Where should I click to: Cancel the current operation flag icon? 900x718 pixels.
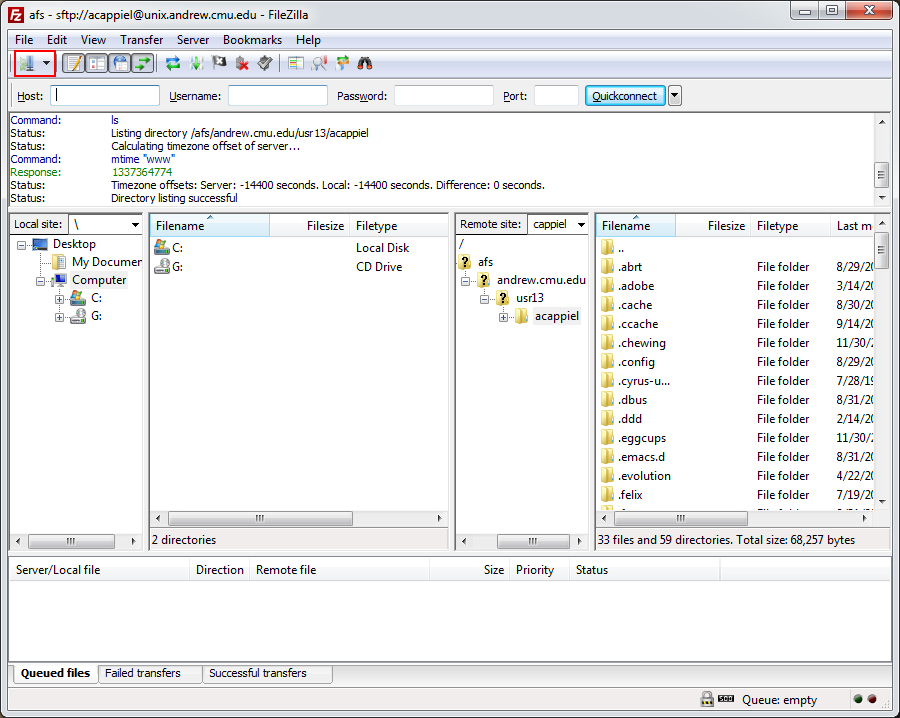coord(219,63)
